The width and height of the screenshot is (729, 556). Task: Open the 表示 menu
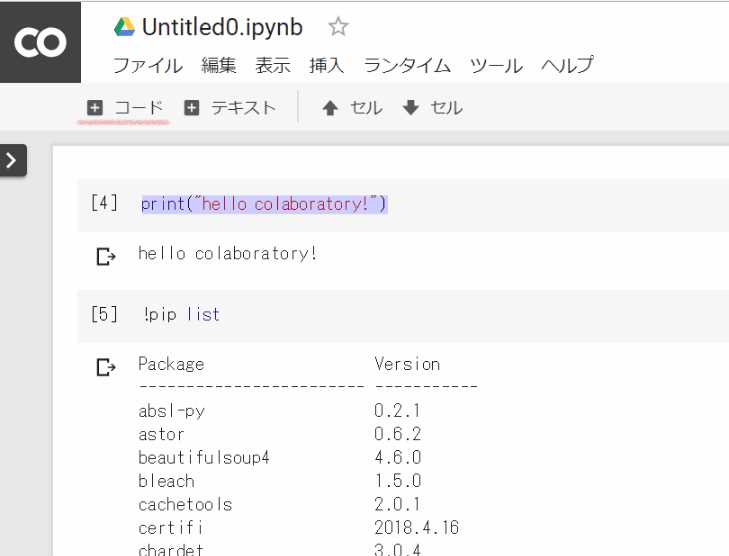[x=273, y=66]
